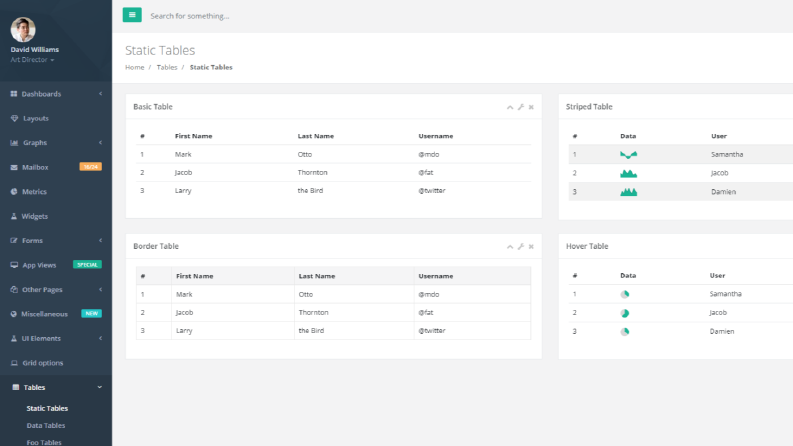The width and height of the screenshot is (793, 446).
Task: Click the Layouts diamond icon
Action: [x=14, y=118]
